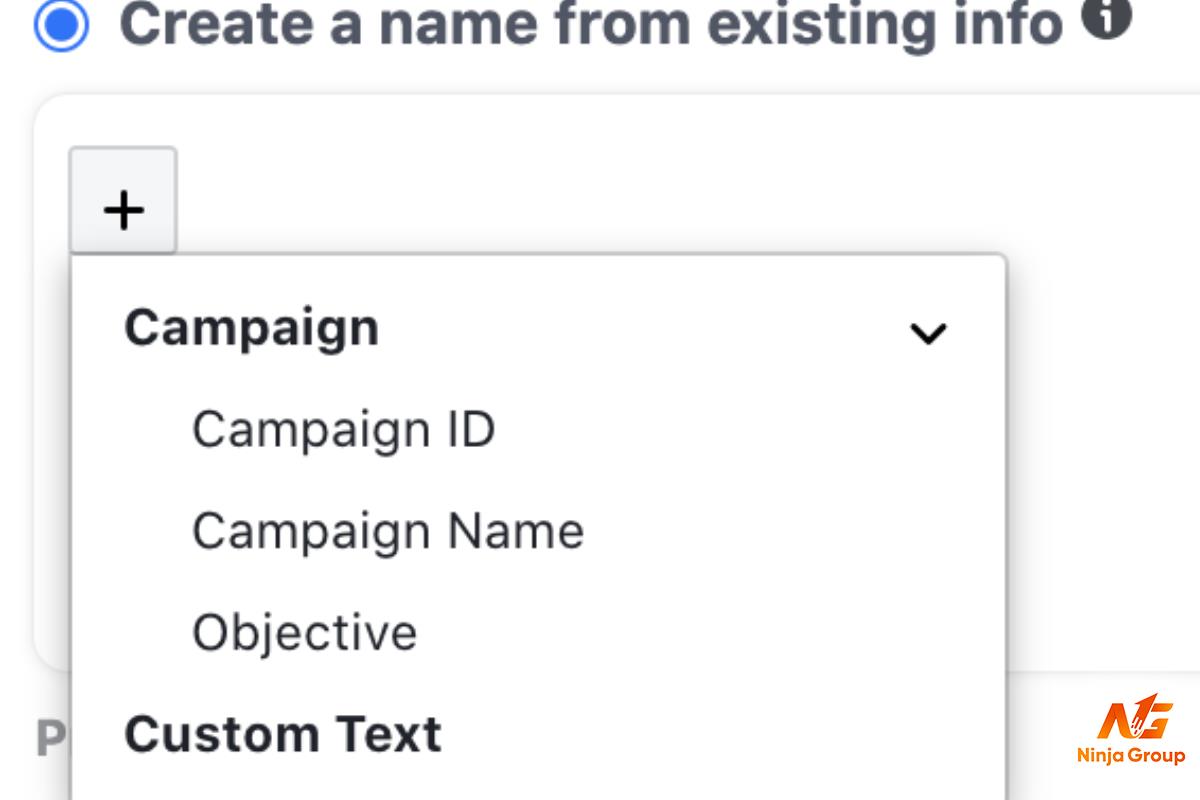Image resolution: width=1200 pixels, height=800 pixels.
Task: Click the empty name area right of plus button
Action: [x=690, y=200]
